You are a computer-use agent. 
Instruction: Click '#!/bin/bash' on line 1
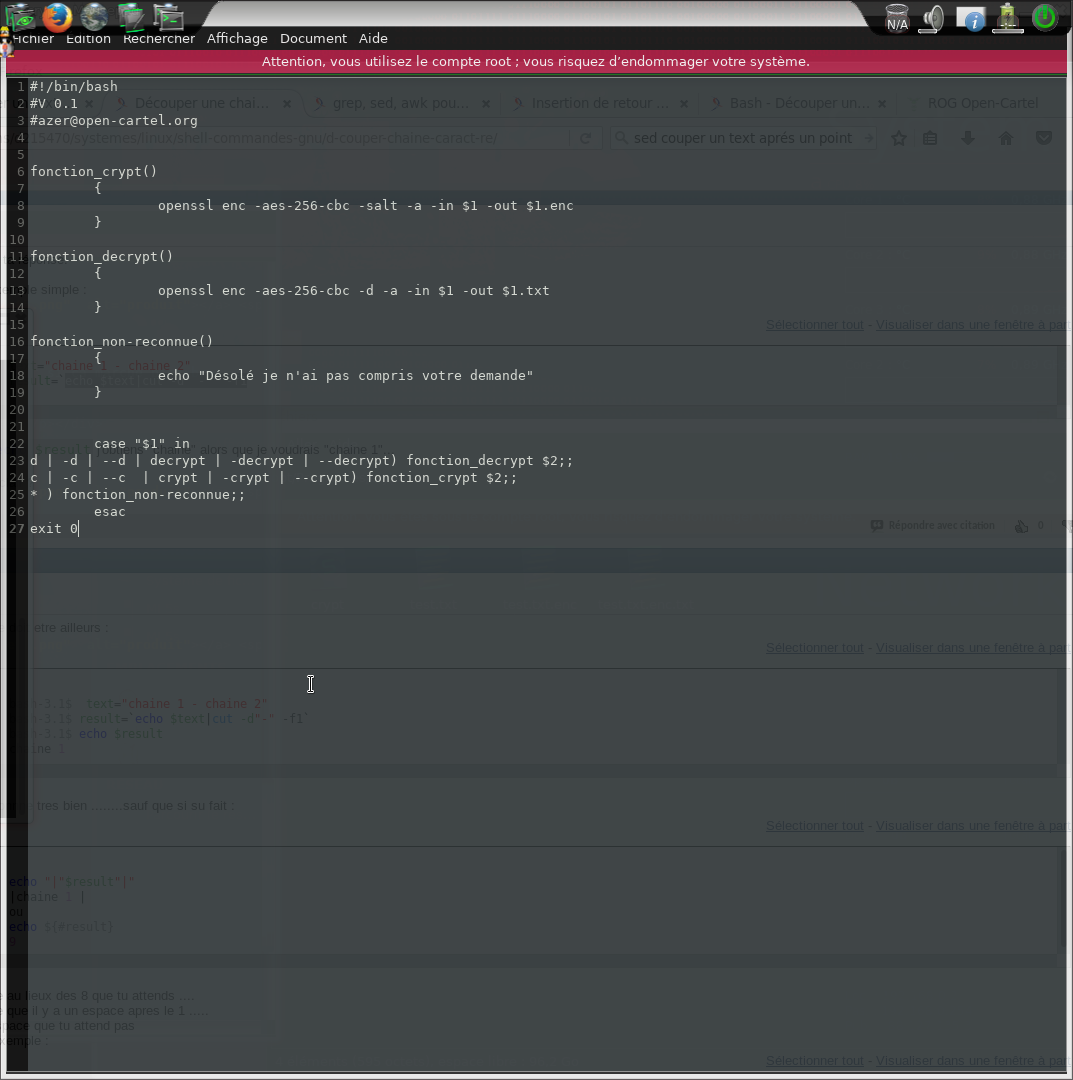(74, 87)
